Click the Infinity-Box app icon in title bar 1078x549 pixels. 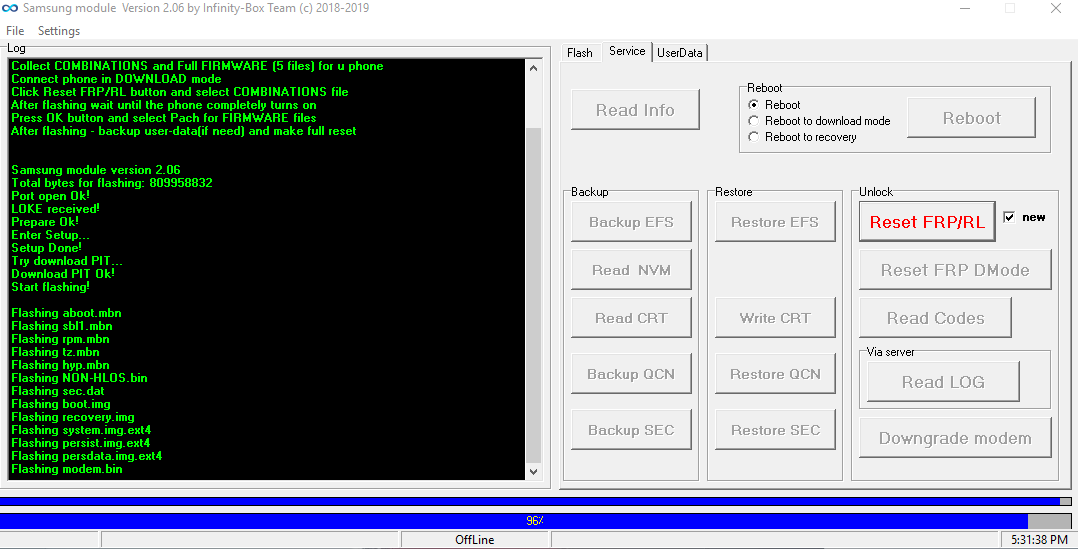(10, 9)
